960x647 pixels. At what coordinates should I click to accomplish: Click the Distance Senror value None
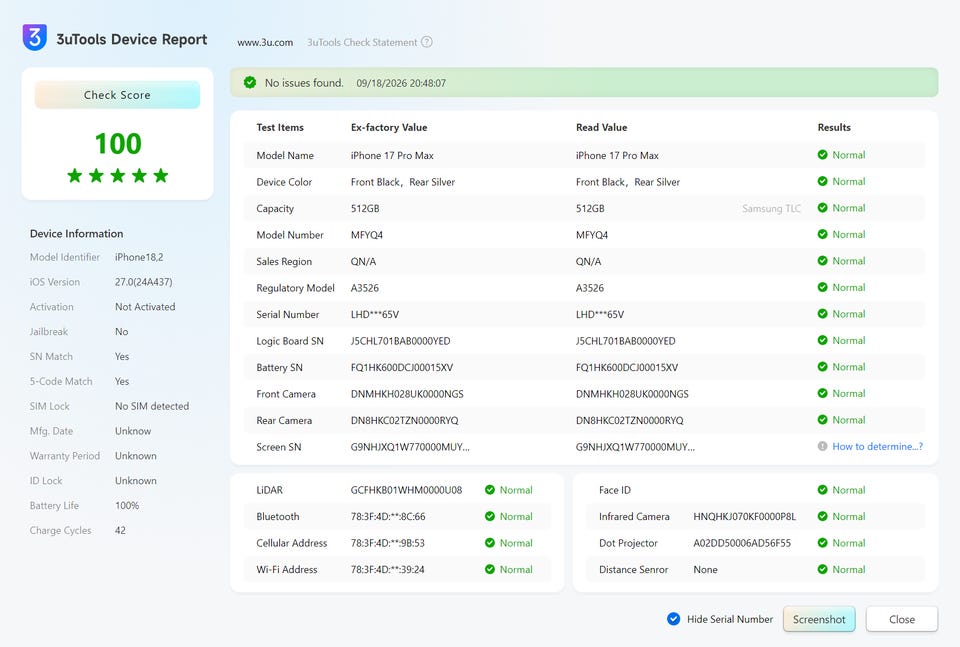705,569
